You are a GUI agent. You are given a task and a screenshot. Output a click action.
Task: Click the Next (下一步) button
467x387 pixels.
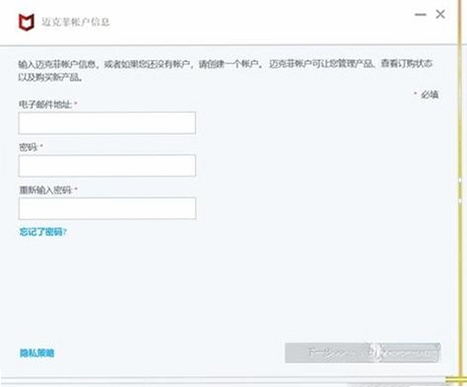362,352
